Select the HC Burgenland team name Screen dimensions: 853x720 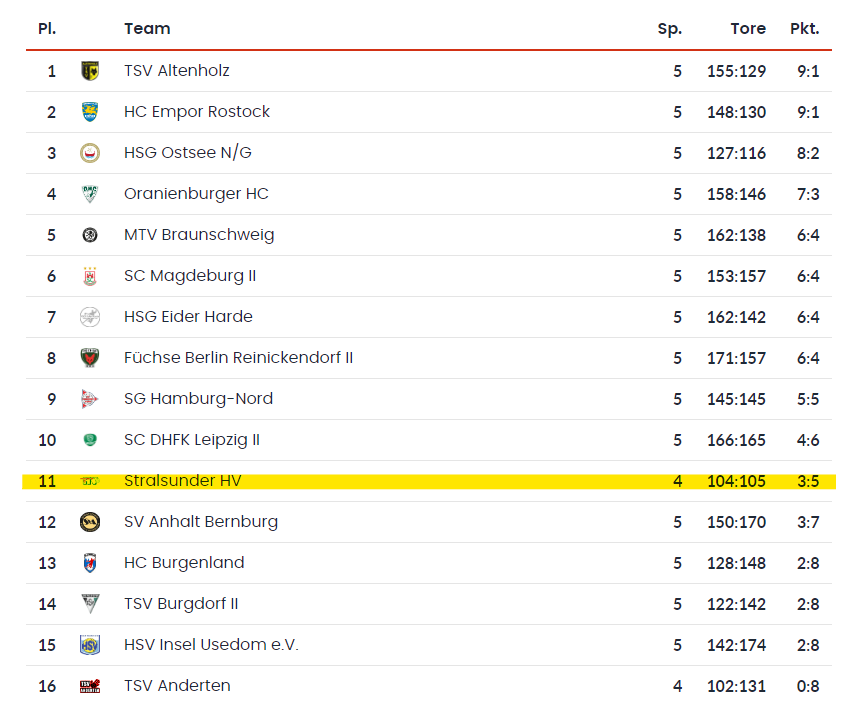coord(184,563)
